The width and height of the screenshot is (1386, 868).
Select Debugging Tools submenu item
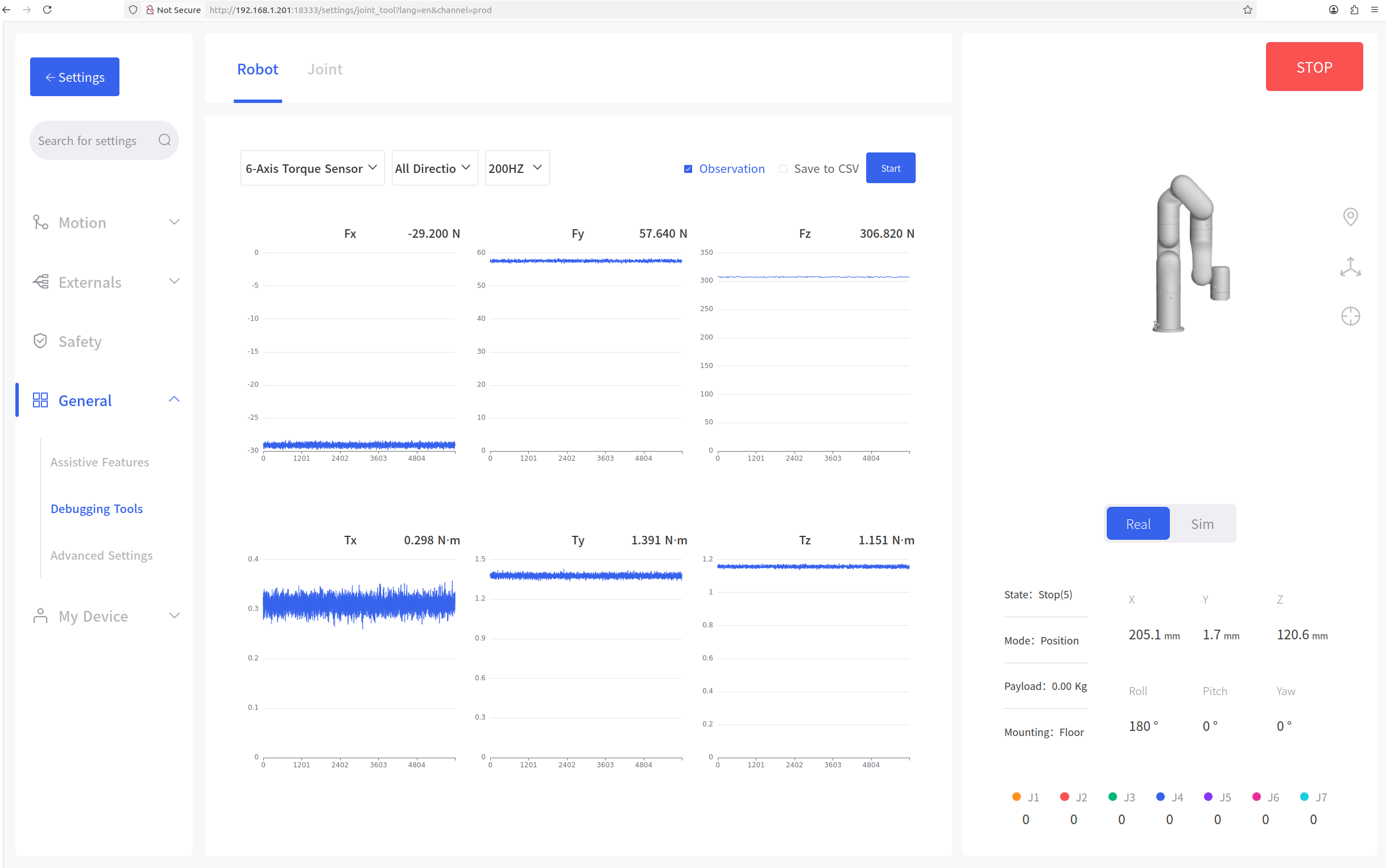[97, 509]
